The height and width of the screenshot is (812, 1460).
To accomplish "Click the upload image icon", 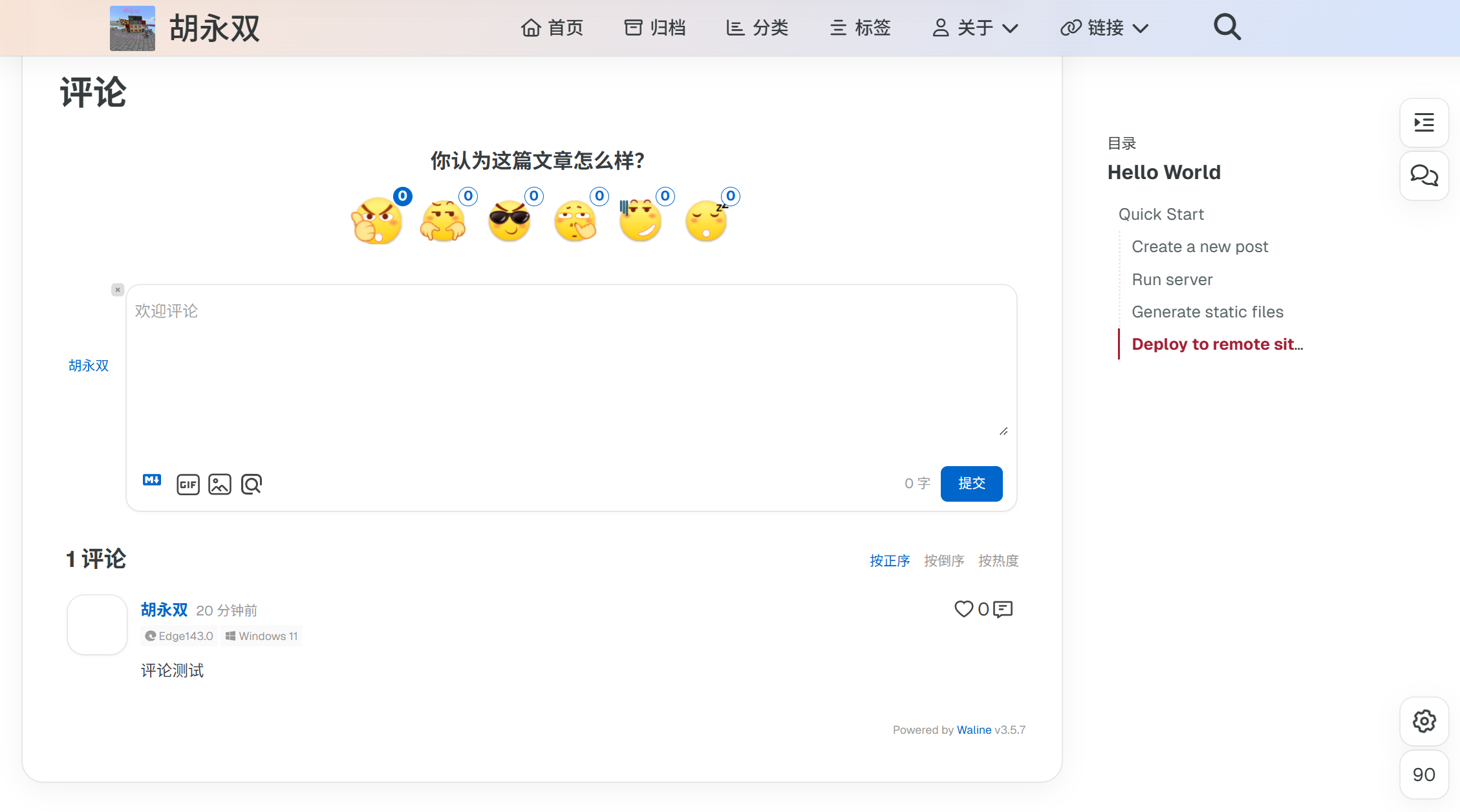I will tap(220, 484).
